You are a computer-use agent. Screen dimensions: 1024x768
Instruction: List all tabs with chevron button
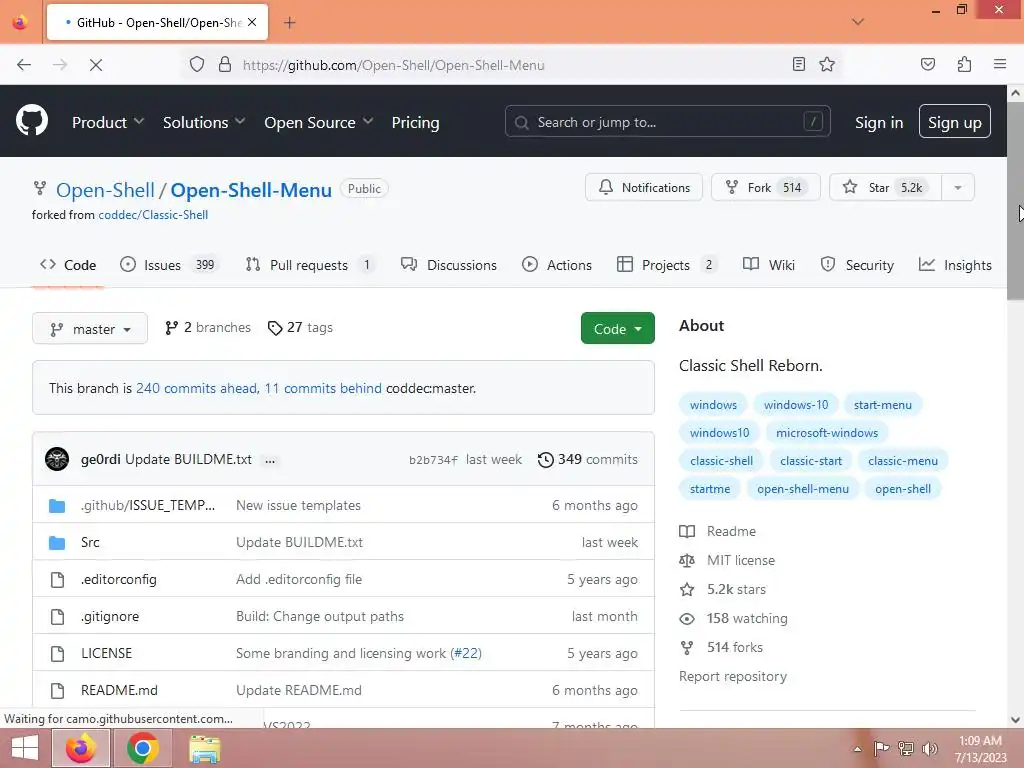858,22
